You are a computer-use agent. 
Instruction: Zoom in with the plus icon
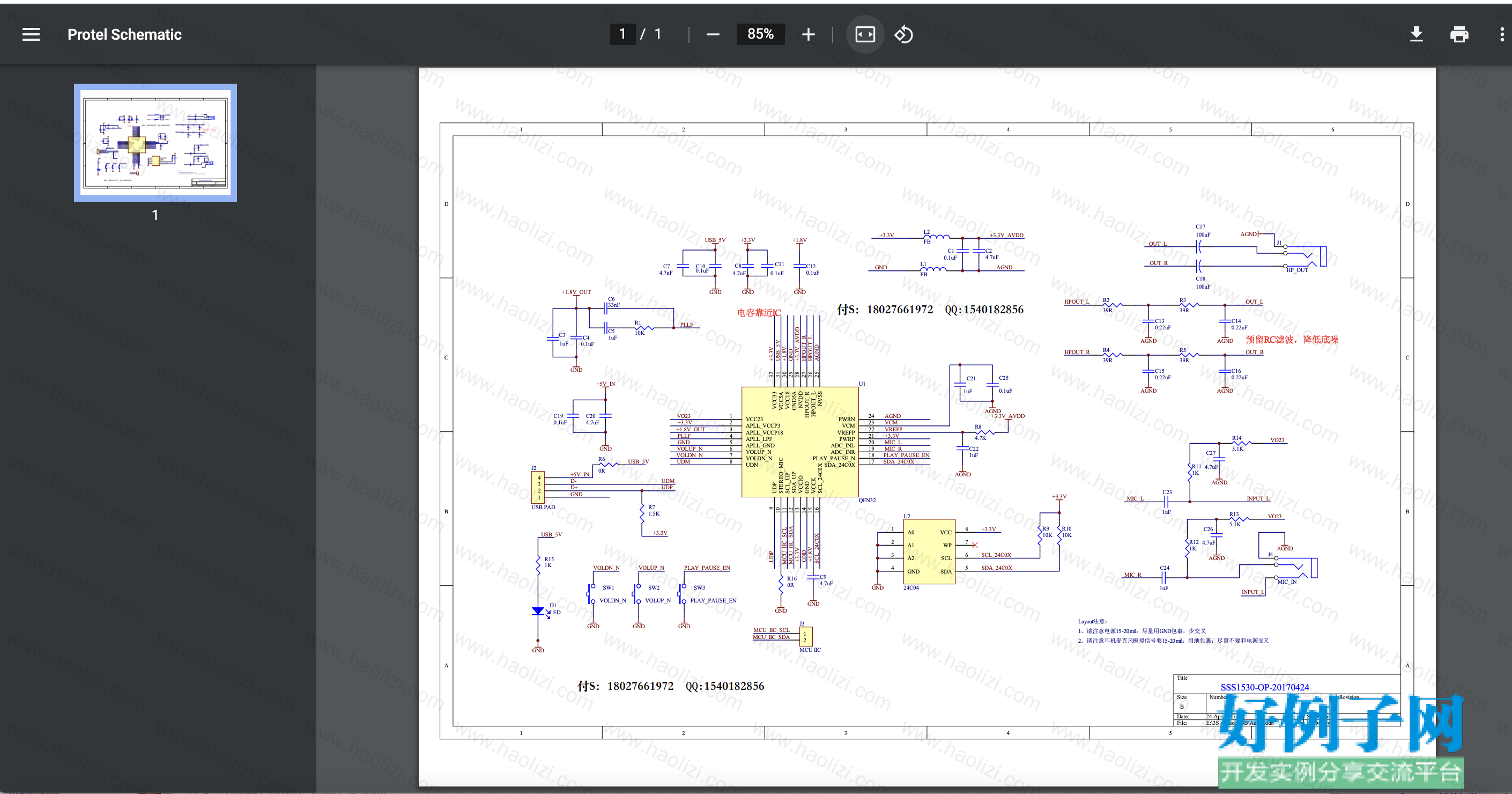click(808, 35)
